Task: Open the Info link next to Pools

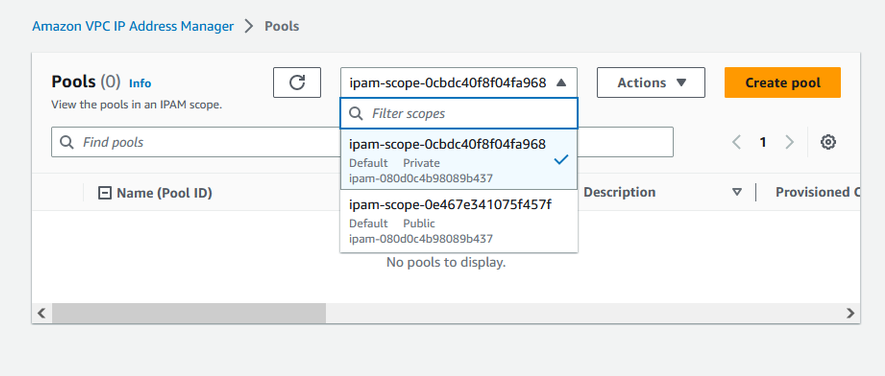Action: coord(140,84)
